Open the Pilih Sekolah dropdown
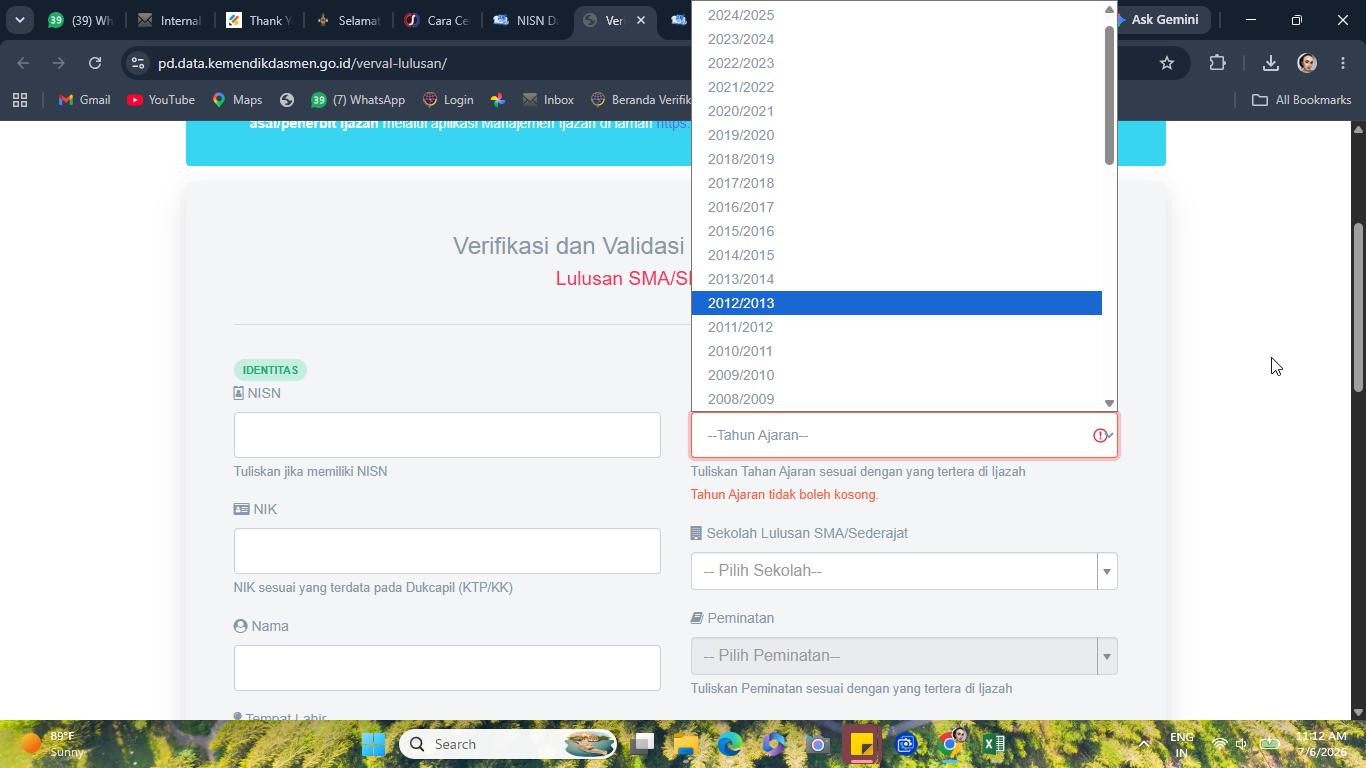Viewport: 1366px width, 768px height. (903, 571)
